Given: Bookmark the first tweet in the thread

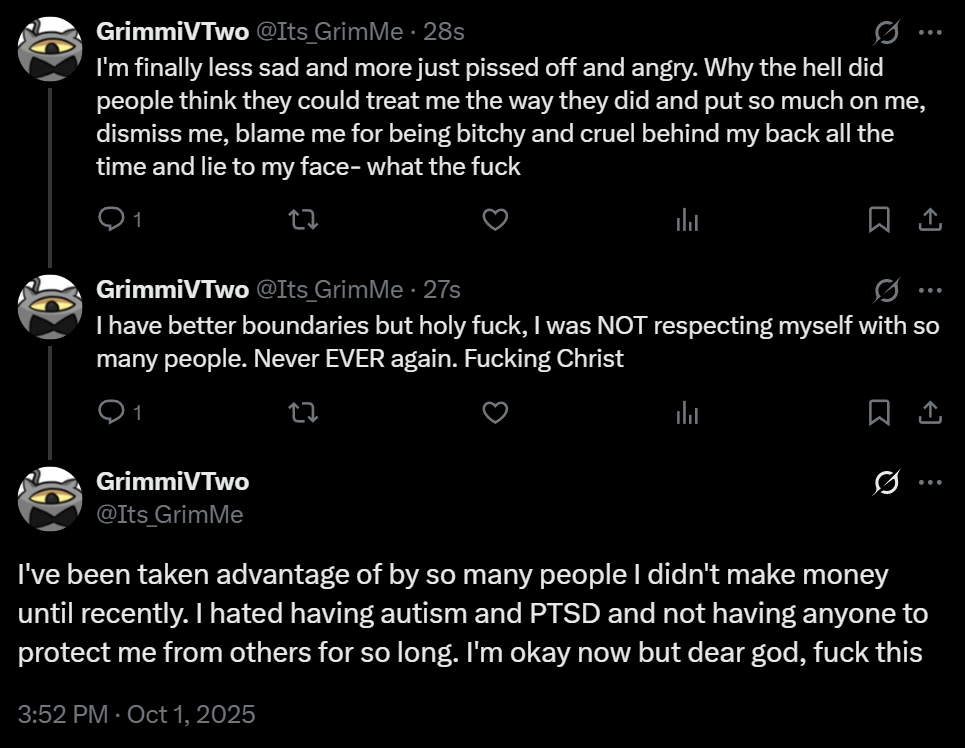Looking at the screenshot, I should pos(879,220).
